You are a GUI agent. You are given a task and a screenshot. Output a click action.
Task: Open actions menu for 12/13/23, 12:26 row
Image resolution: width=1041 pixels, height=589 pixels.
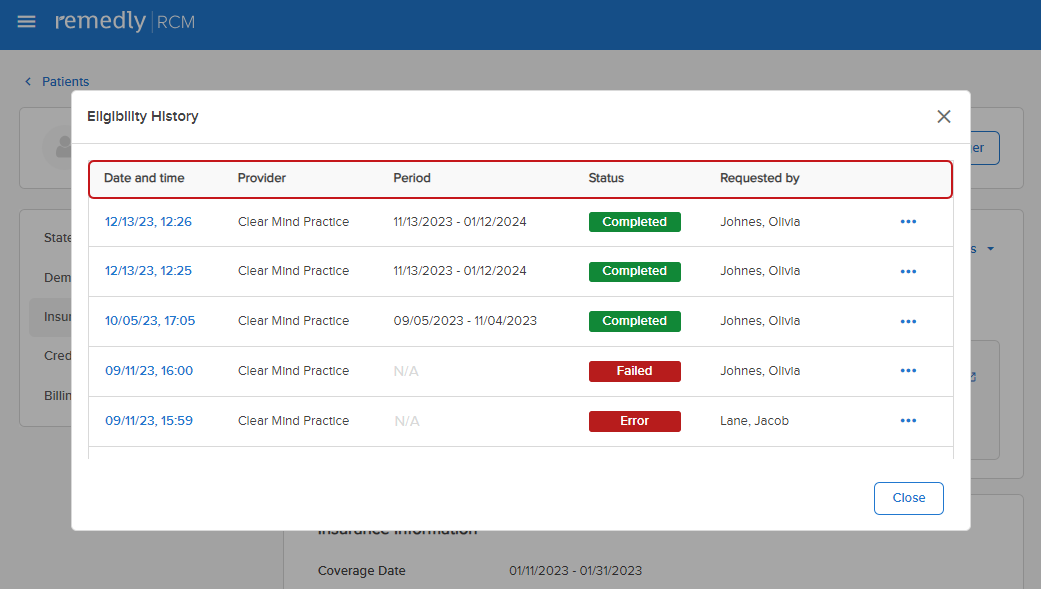click(x=908, y=222)
